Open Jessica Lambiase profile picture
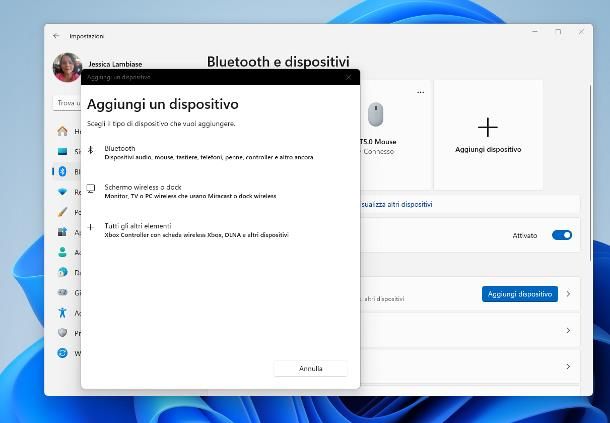 pos(67,67)
